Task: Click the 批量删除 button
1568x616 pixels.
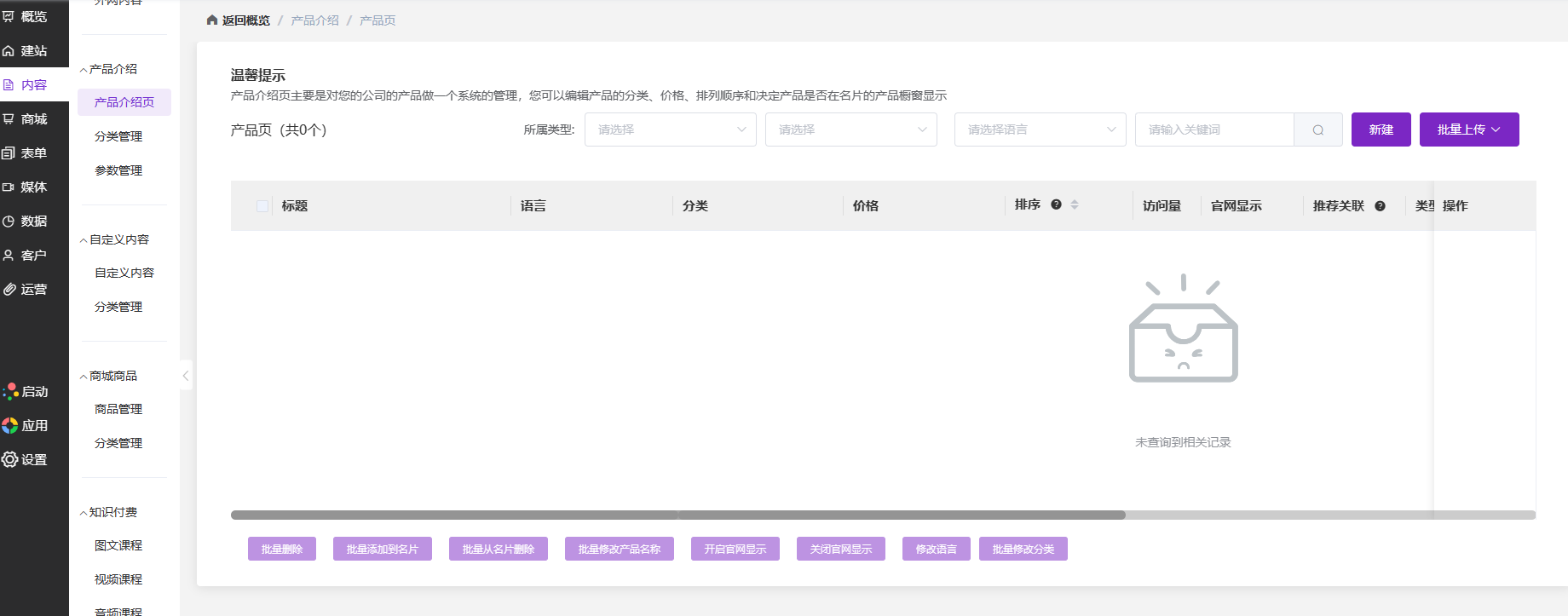Action: pos(281,549)
